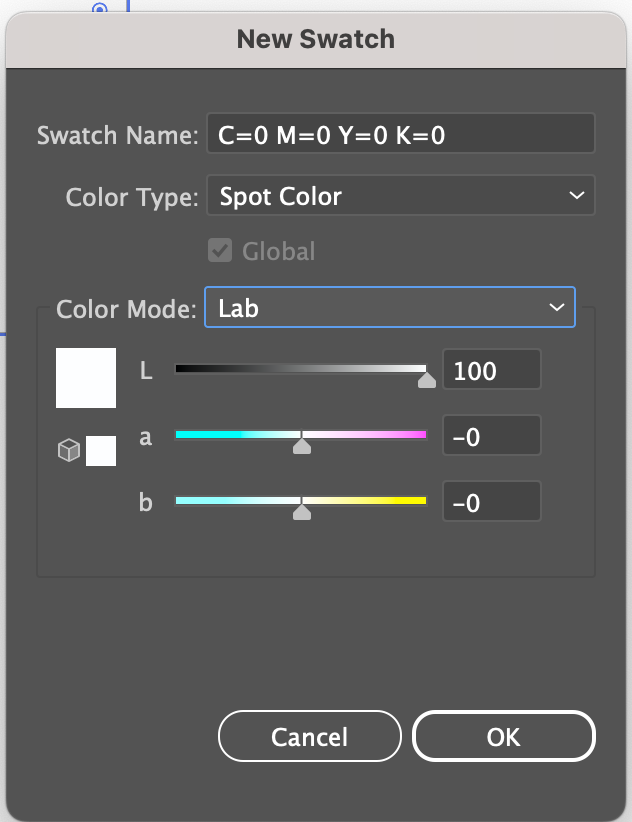The width and height of the screenshot is (632, 822).
Task: Click the a value input field
Action: pyautogui.click(x=492, y=436)
